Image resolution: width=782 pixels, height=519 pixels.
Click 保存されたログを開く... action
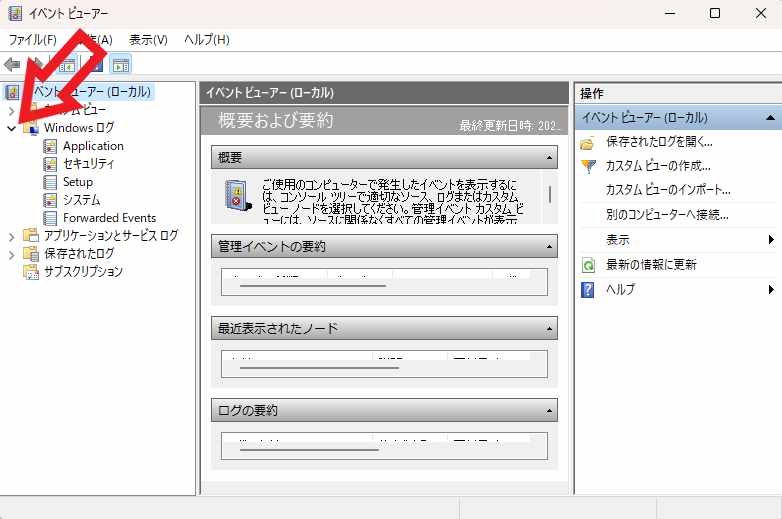659,142
